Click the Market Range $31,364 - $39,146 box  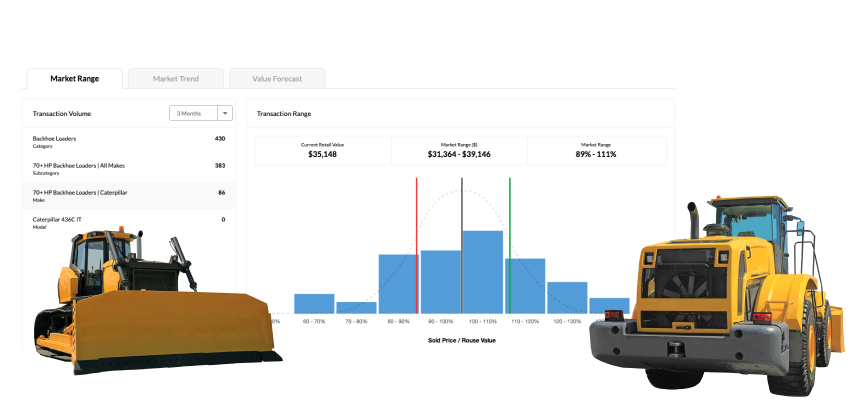(x=459, y=150)
